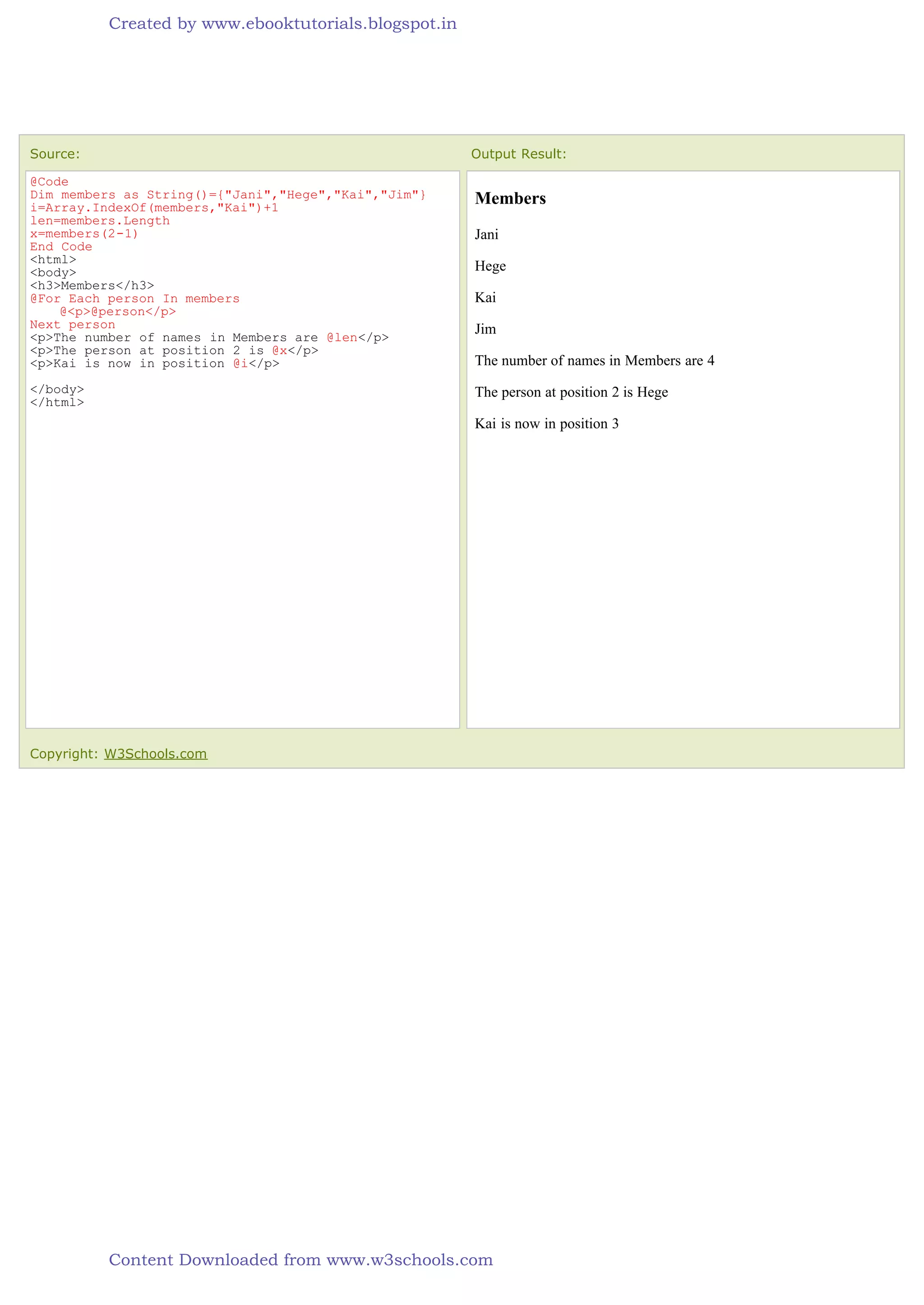The width and height of the screenshot is (924, 1305).
Task: Click the 'Dim members as String()' source line
Action: 227,195
